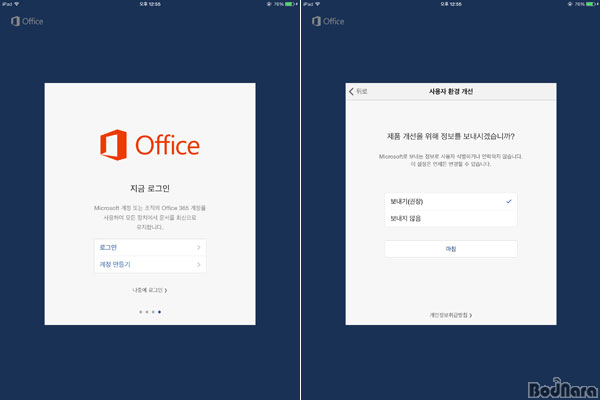Click the small Office logo atop the right screen

click(328, 21)
